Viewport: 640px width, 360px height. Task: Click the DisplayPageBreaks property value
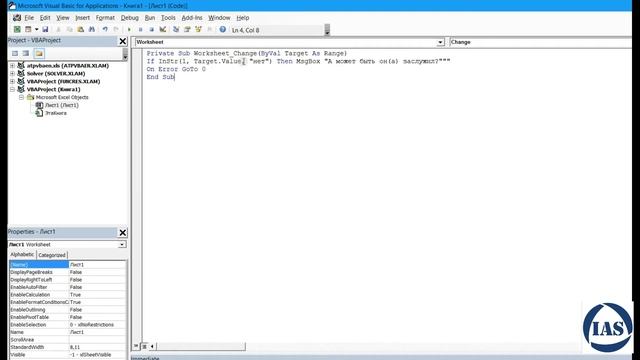98,272
